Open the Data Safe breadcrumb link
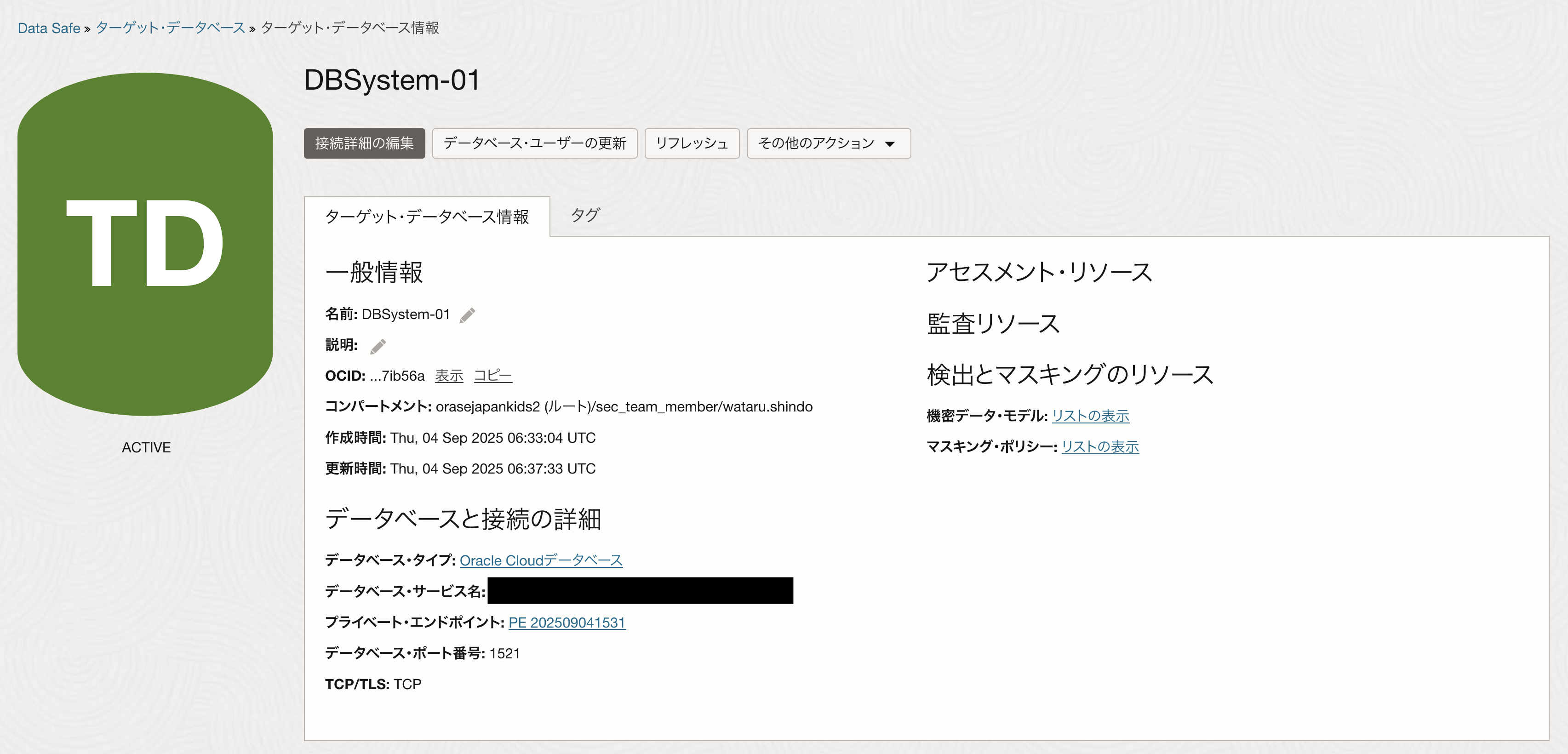 pos(48,28)
